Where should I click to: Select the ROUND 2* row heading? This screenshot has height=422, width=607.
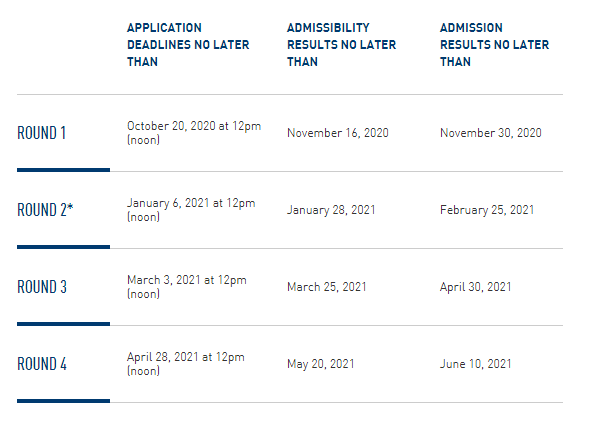[x=45, y=210]
